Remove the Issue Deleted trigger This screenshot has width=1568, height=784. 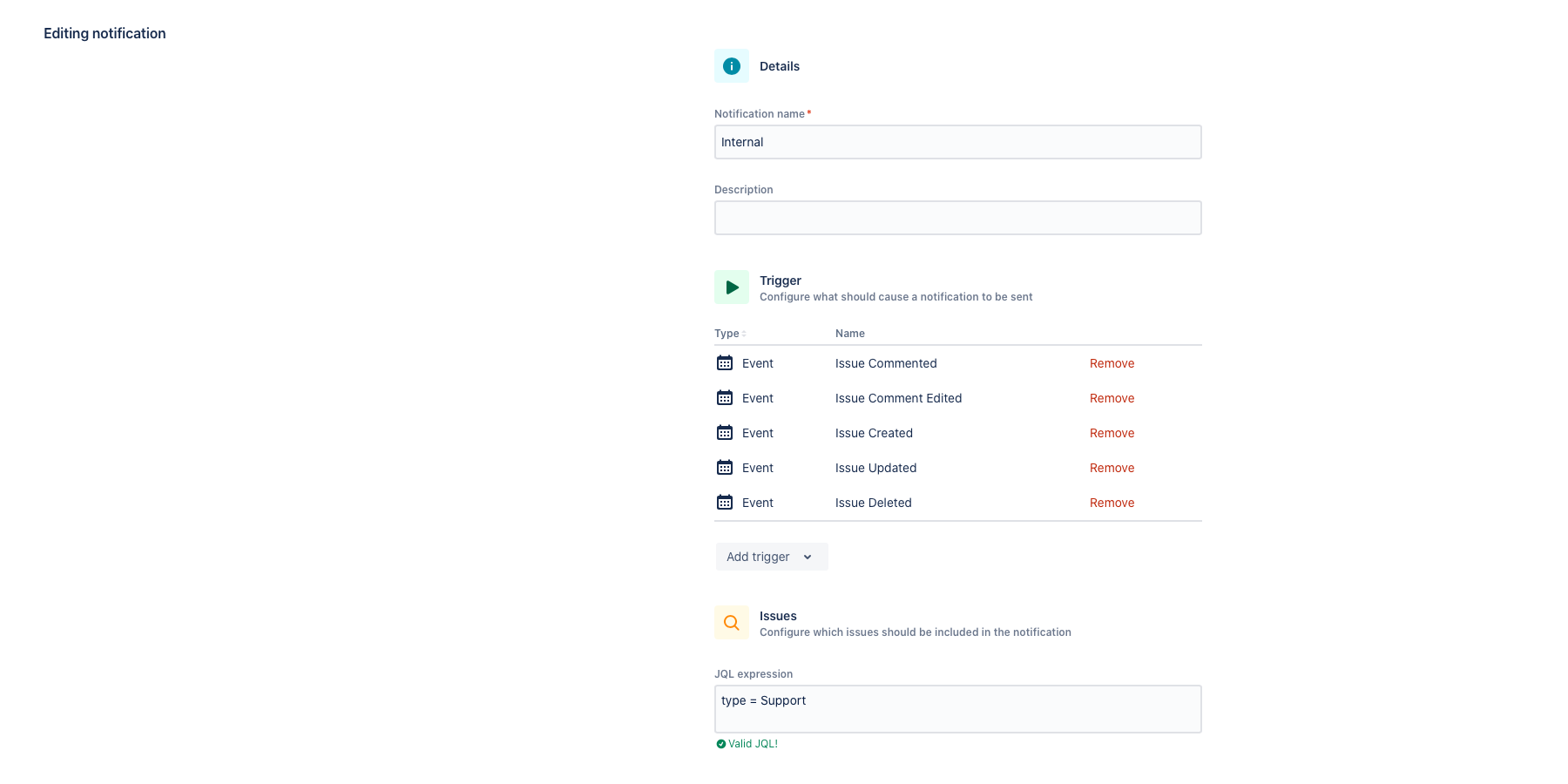[x=1112, y=503]
